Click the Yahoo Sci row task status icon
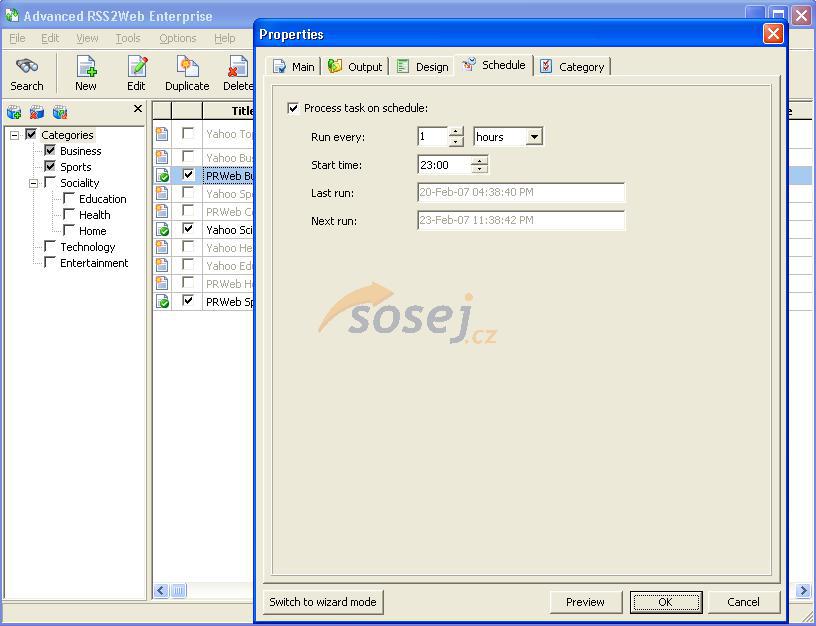This screenshot has width=816, height=626. click(162, 229)
